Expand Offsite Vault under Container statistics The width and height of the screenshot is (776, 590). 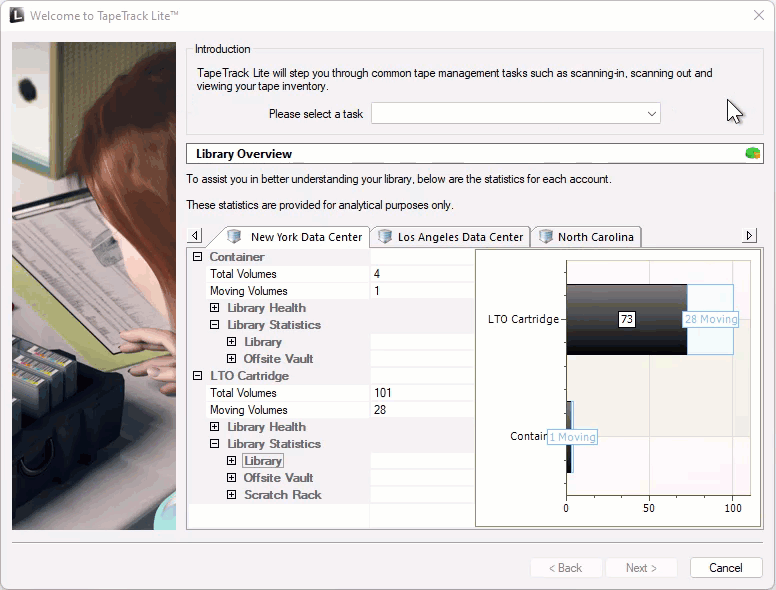tap(232, 359)
